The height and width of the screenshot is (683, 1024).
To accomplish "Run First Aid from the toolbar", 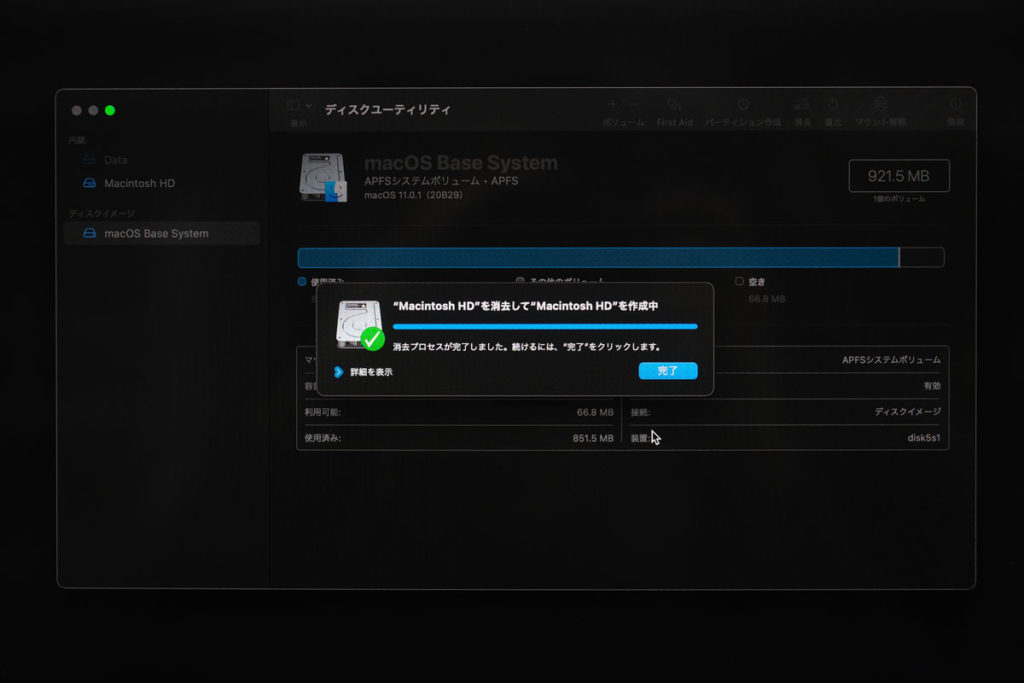I will [x=675, y=112].
